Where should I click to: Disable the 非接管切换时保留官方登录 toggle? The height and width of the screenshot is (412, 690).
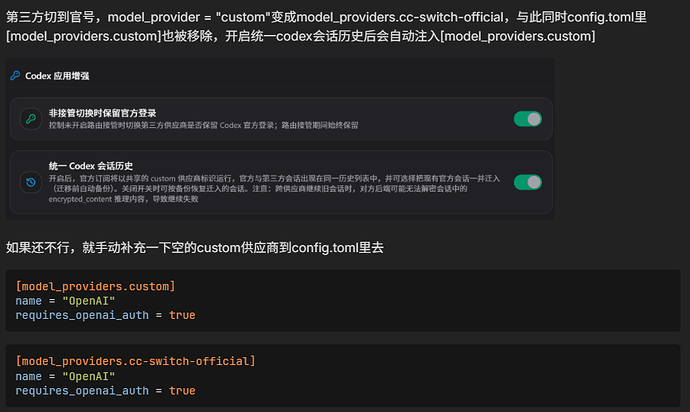tap(528, 119)
